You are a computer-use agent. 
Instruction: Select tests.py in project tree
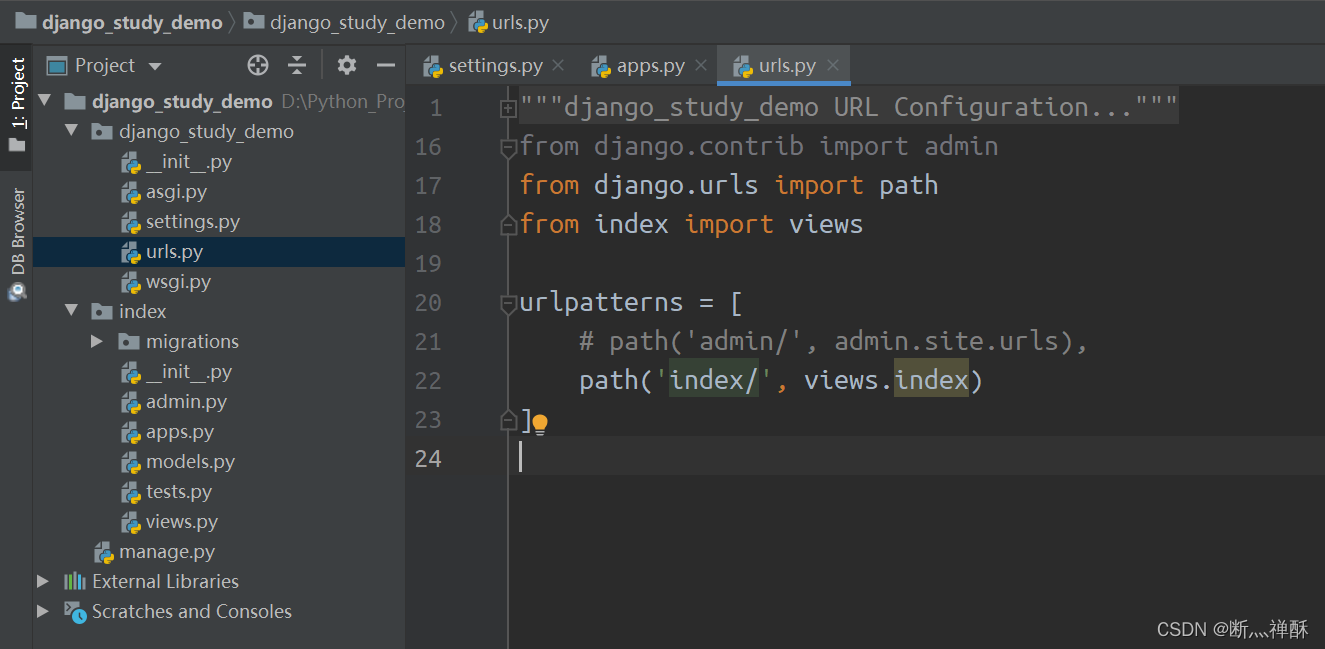click(179, 491)
